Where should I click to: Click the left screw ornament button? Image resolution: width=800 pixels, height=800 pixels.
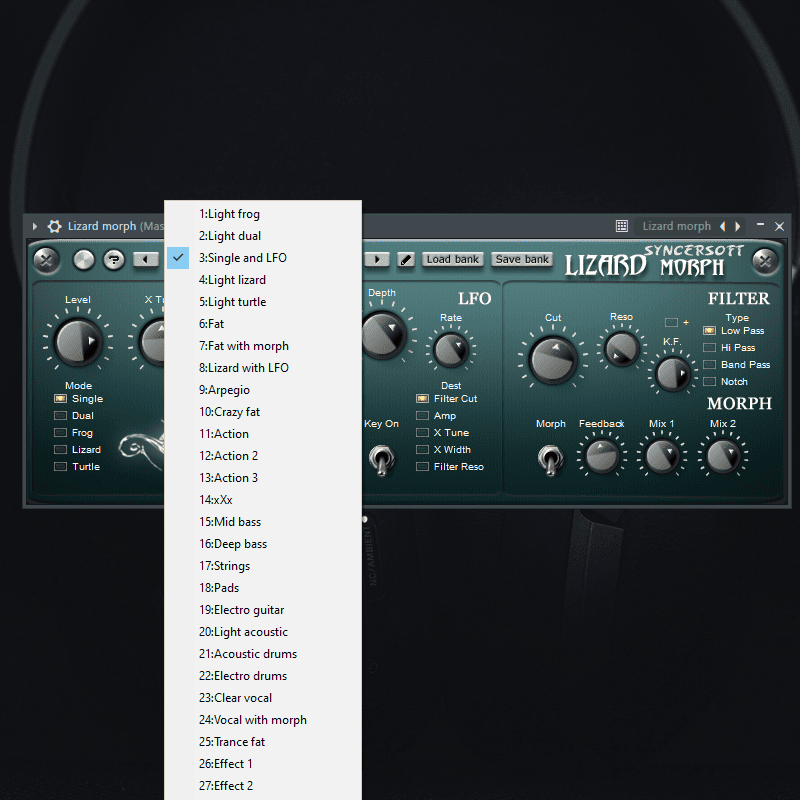click(46, 260)
